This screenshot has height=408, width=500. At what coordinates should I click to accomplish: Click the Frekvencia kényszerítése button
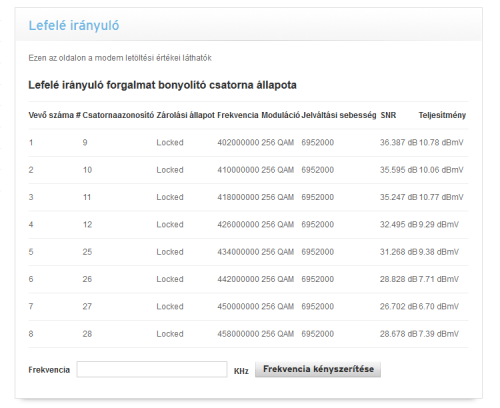pyautogui.click(x=318, y=369)
